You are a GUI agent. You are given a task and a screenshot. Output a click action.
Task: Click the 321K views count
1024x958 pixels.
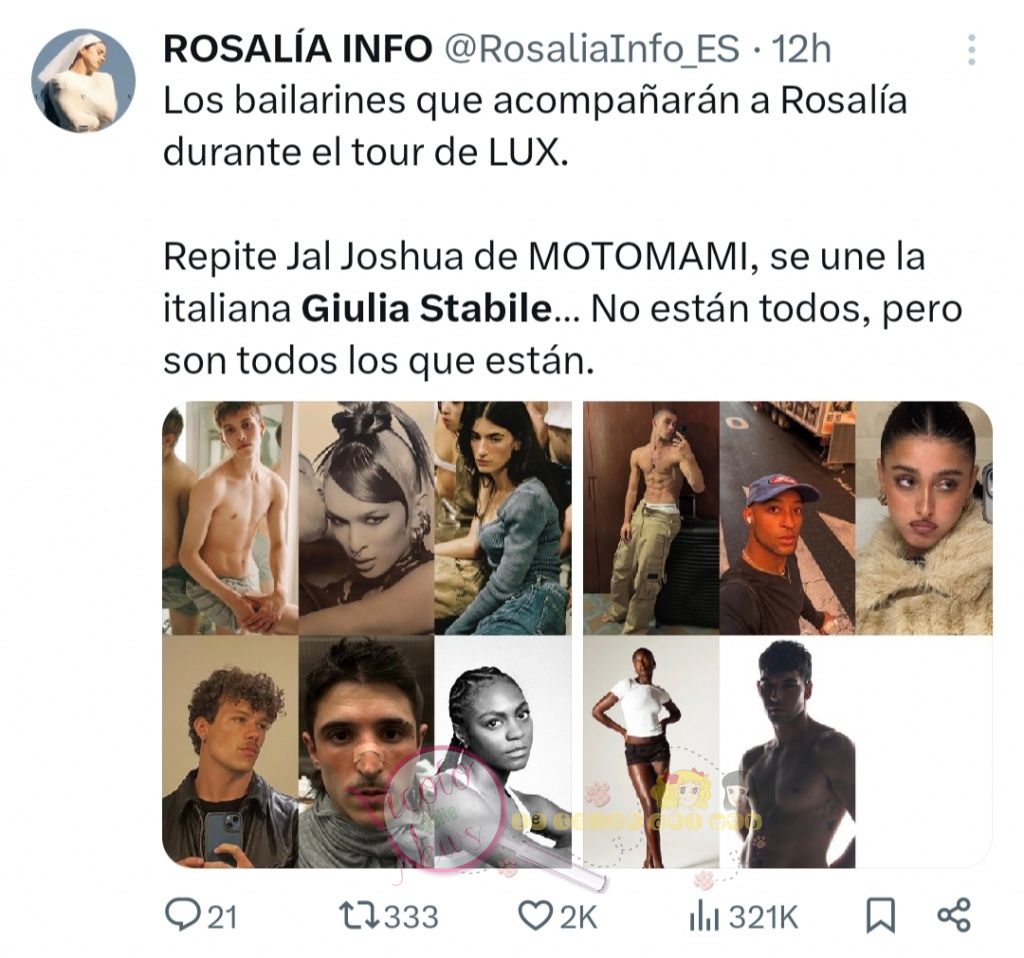pyautogui.click(x=764, y=917)
